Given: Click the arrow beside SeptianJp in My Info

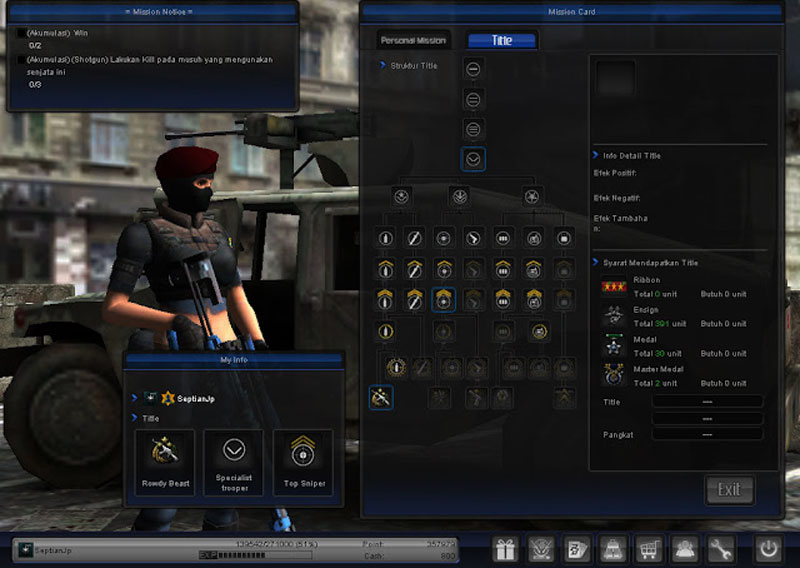Looking at the screenshot, I should pos(135,398).
